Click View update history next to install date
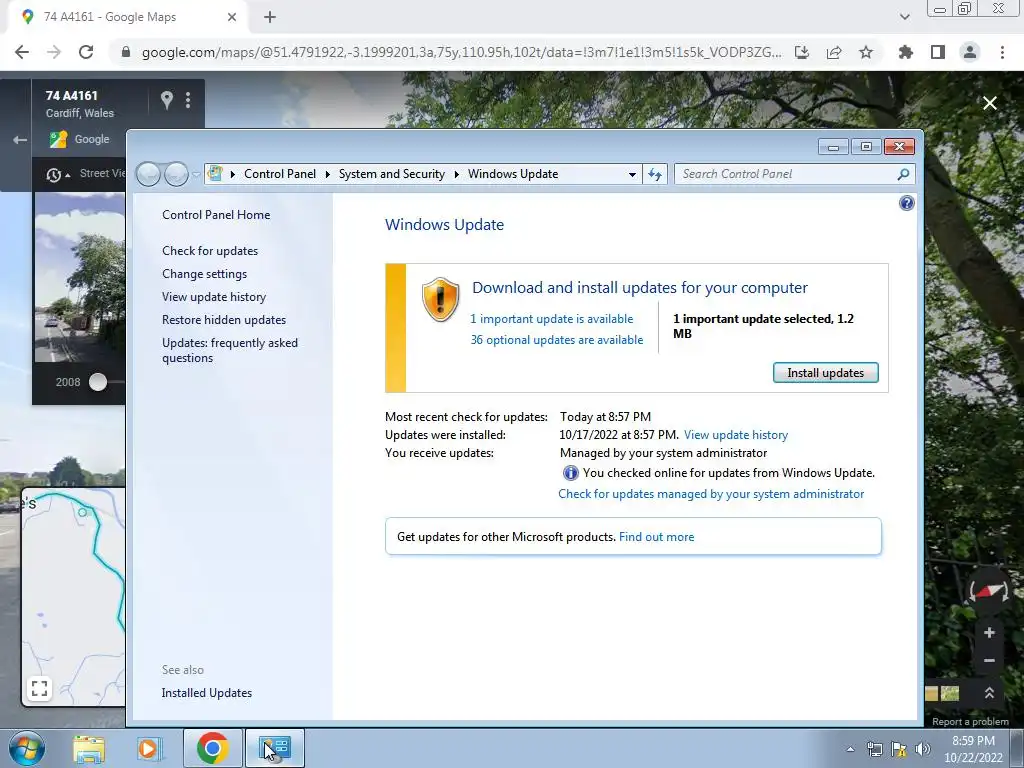 (735, 435)
